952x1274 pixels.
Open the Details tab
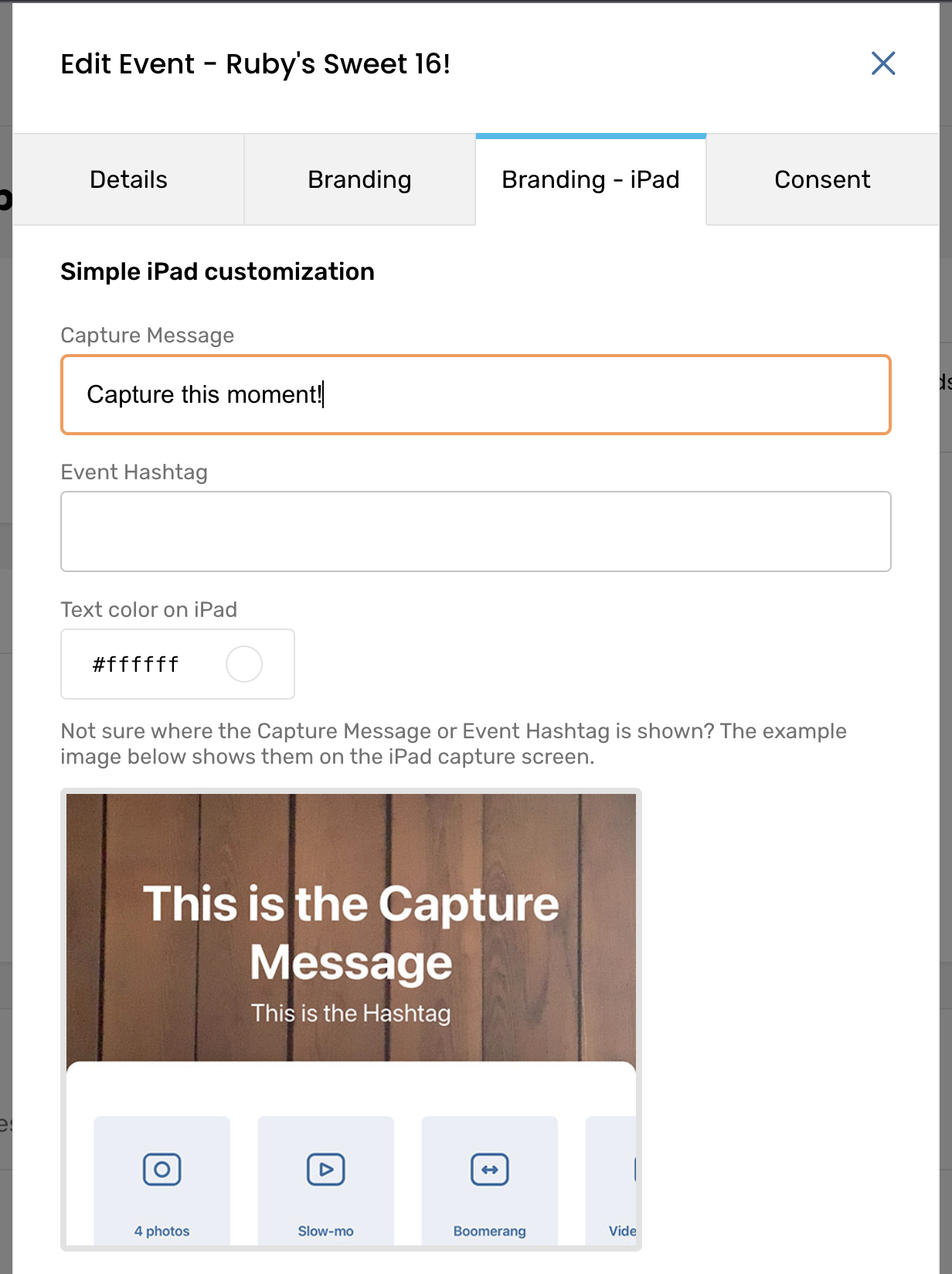(128, 179)
